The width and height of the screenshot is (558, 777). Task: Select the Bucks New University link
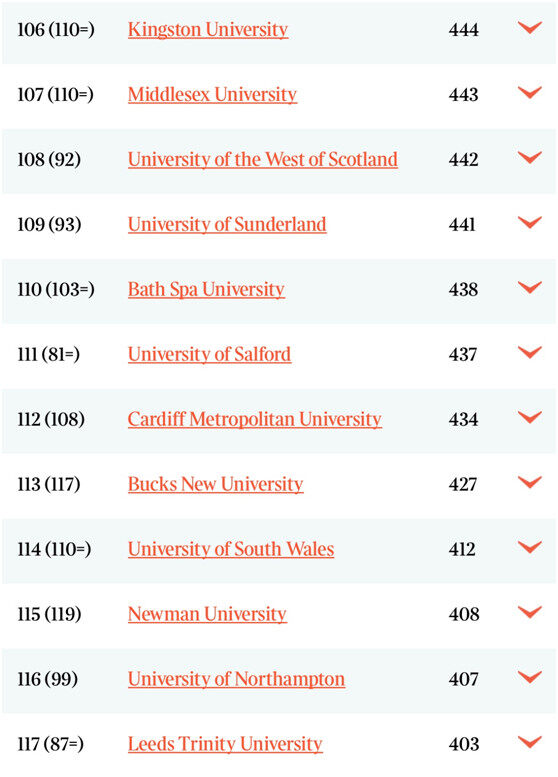click(216, 484)
